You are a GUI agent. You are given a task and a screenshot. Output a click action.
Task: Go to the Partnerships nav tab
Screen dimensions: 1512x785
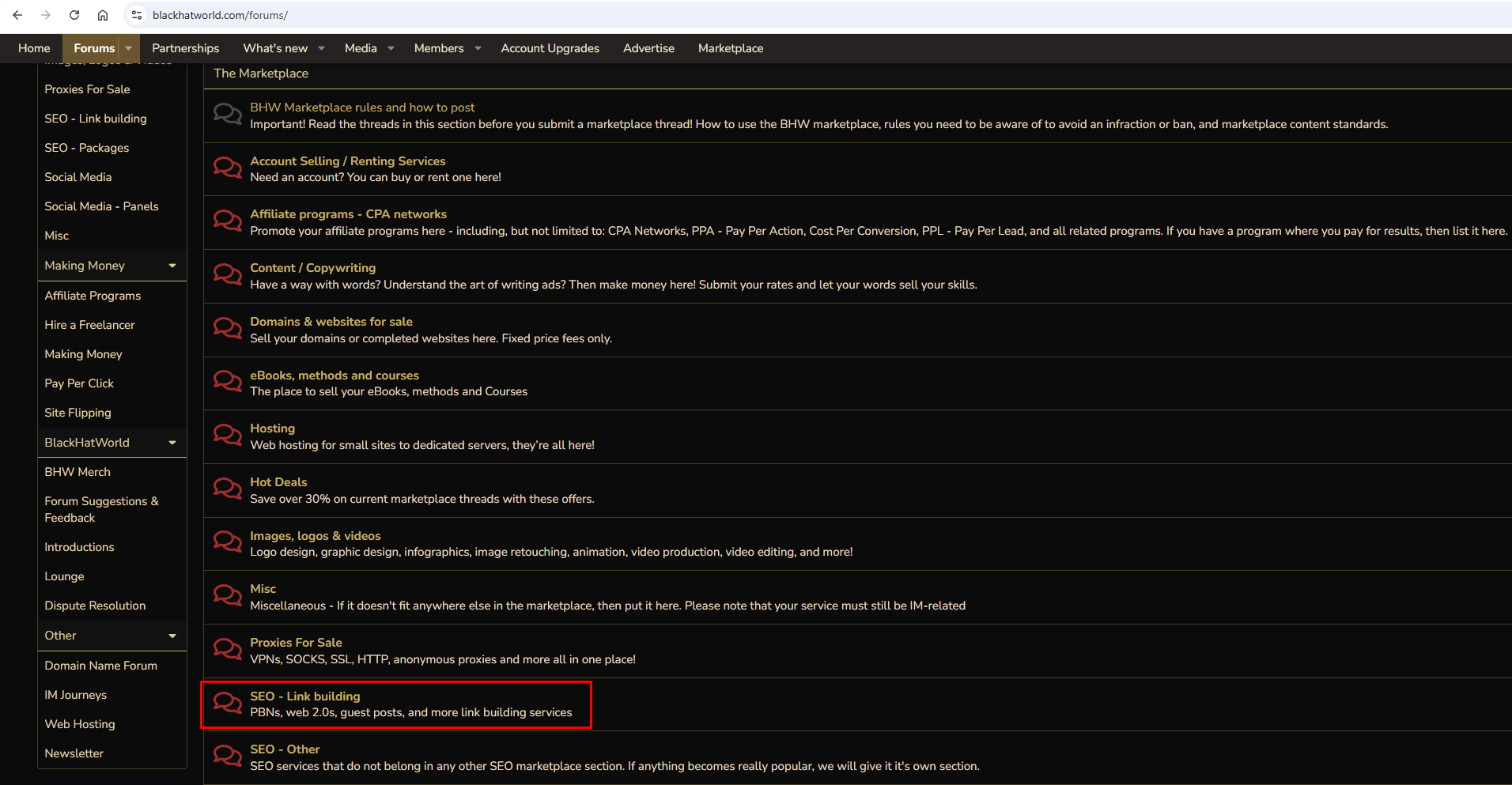pos(185,48)
